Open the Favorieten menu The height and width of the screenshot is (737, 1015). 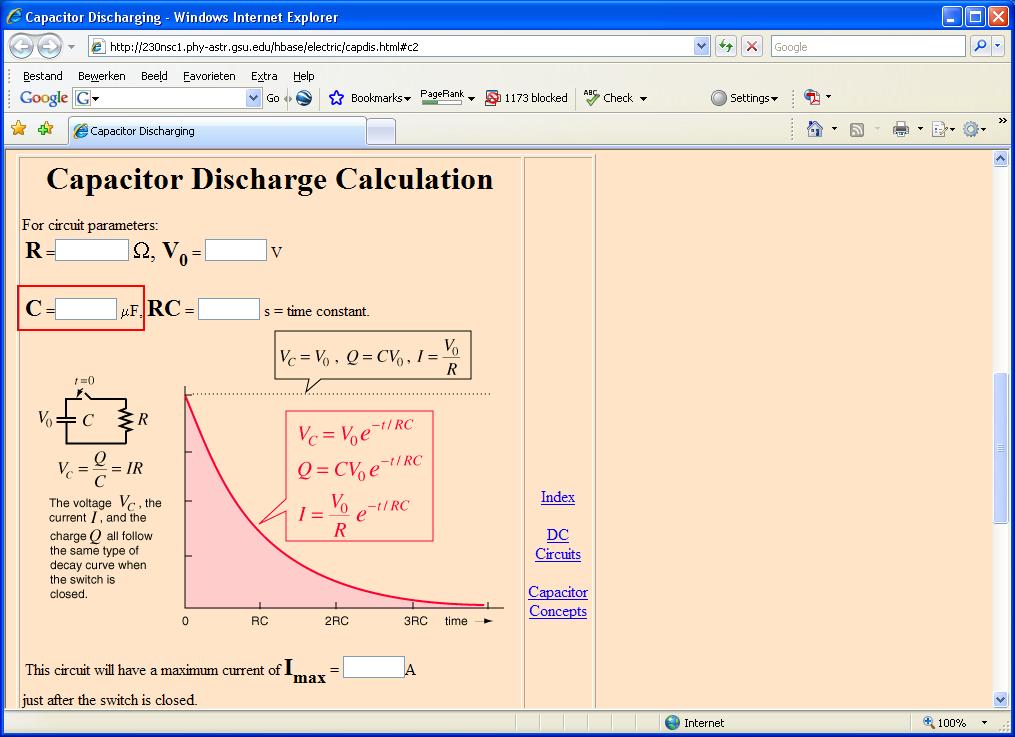[x=209, y=76]
